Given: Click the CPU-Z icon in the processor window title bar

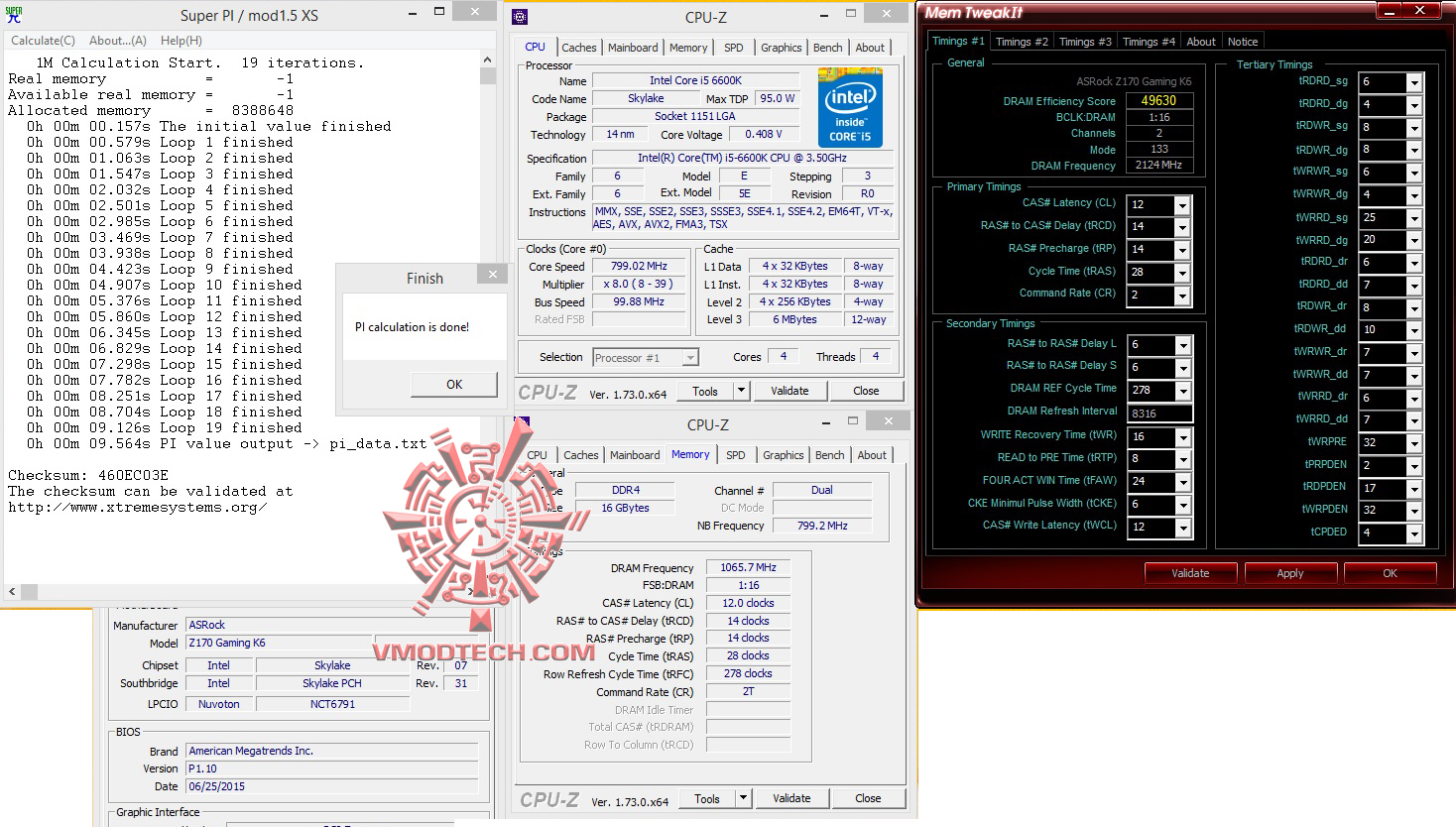Looking at the screenshot, I should [520, 16].
